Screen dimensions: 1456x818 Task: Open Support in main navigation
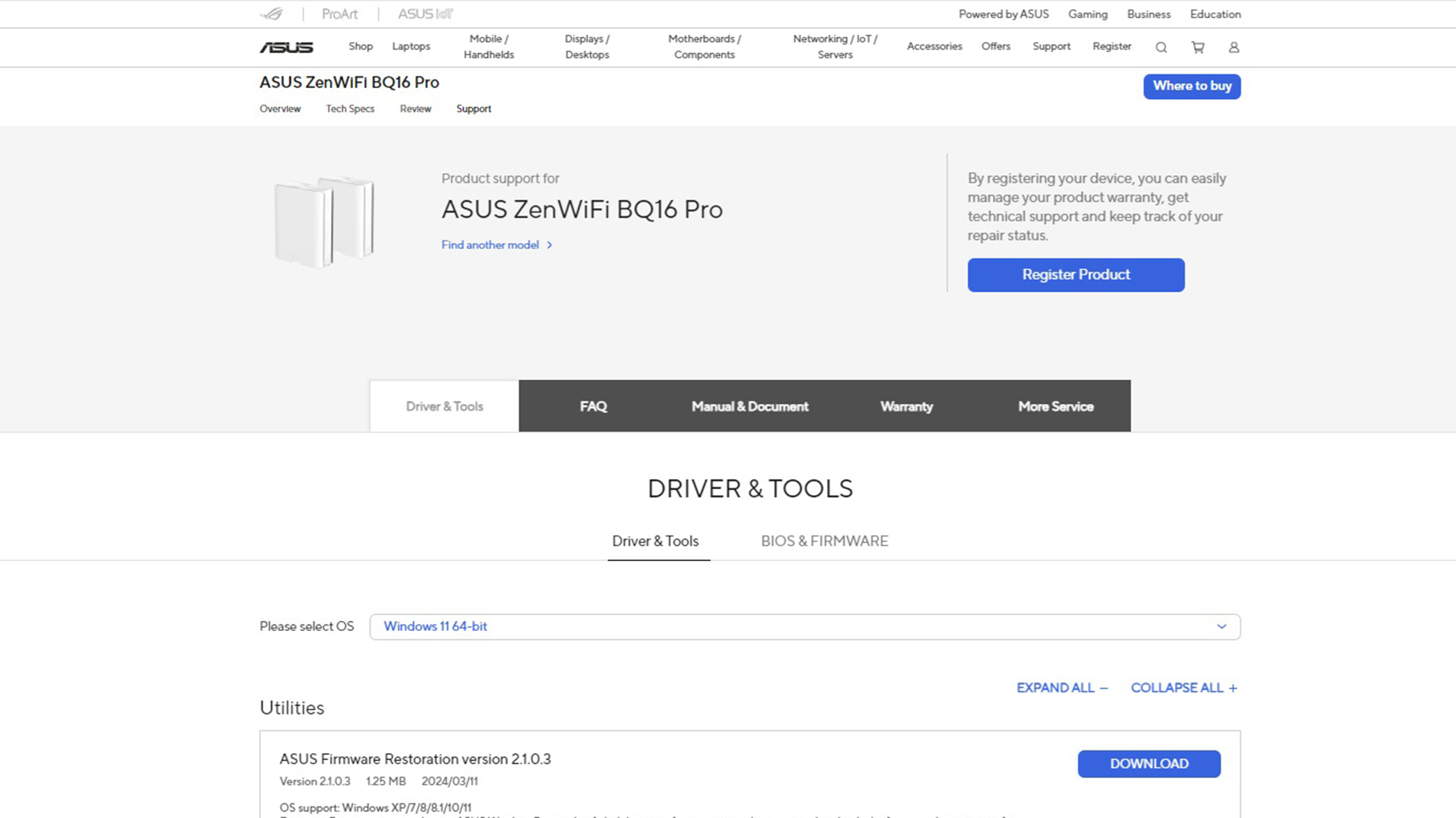point(1051,46)
